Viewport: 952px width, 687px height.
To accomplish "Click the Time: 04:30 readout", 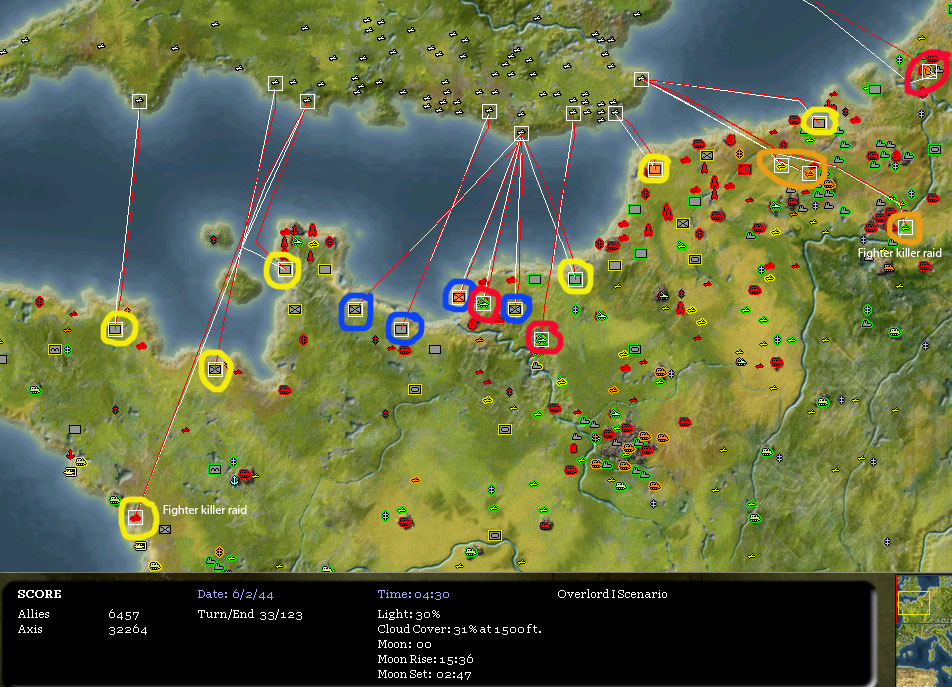I will pos(413,594).
